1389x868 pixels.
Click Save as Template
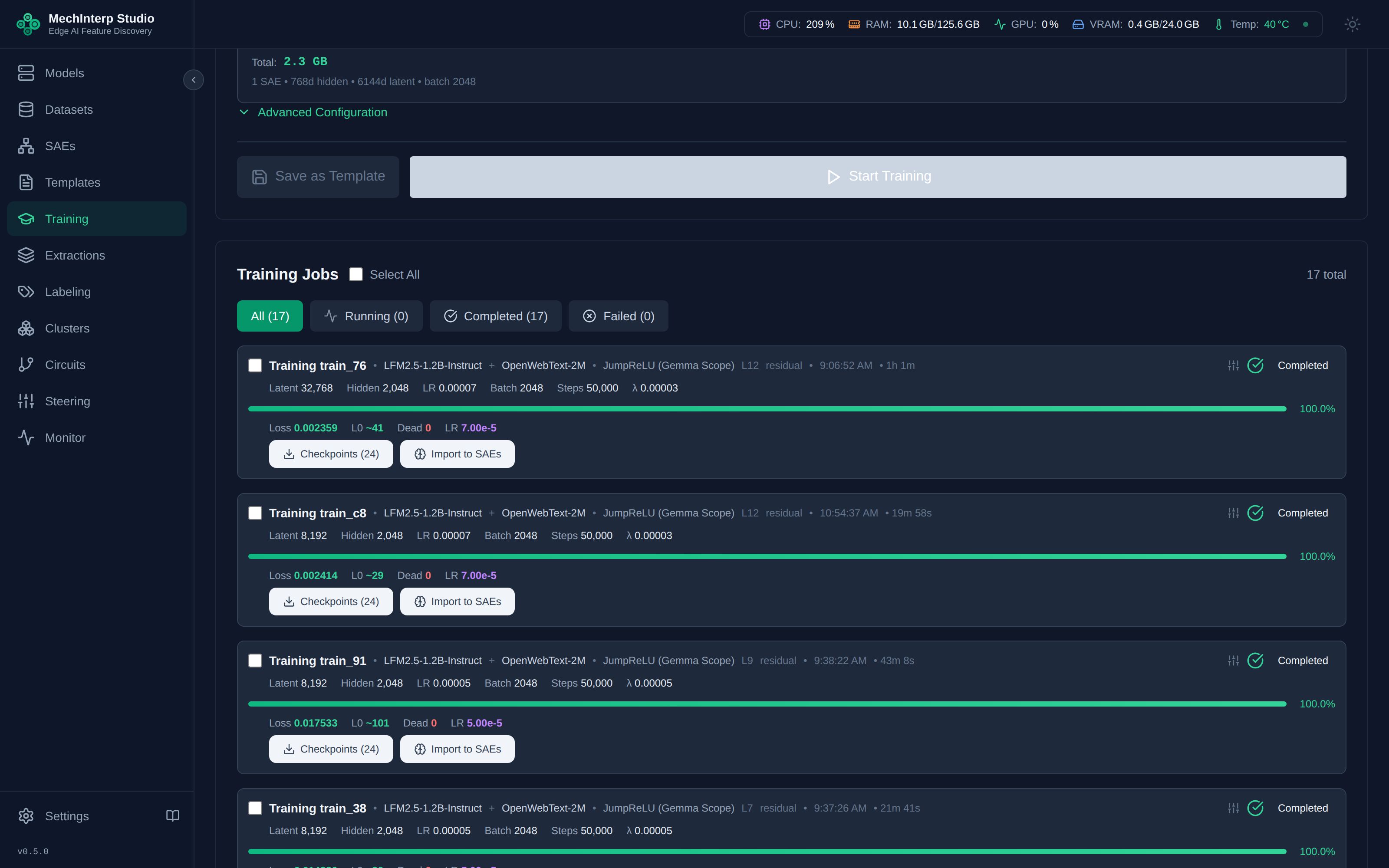point(318,177)
